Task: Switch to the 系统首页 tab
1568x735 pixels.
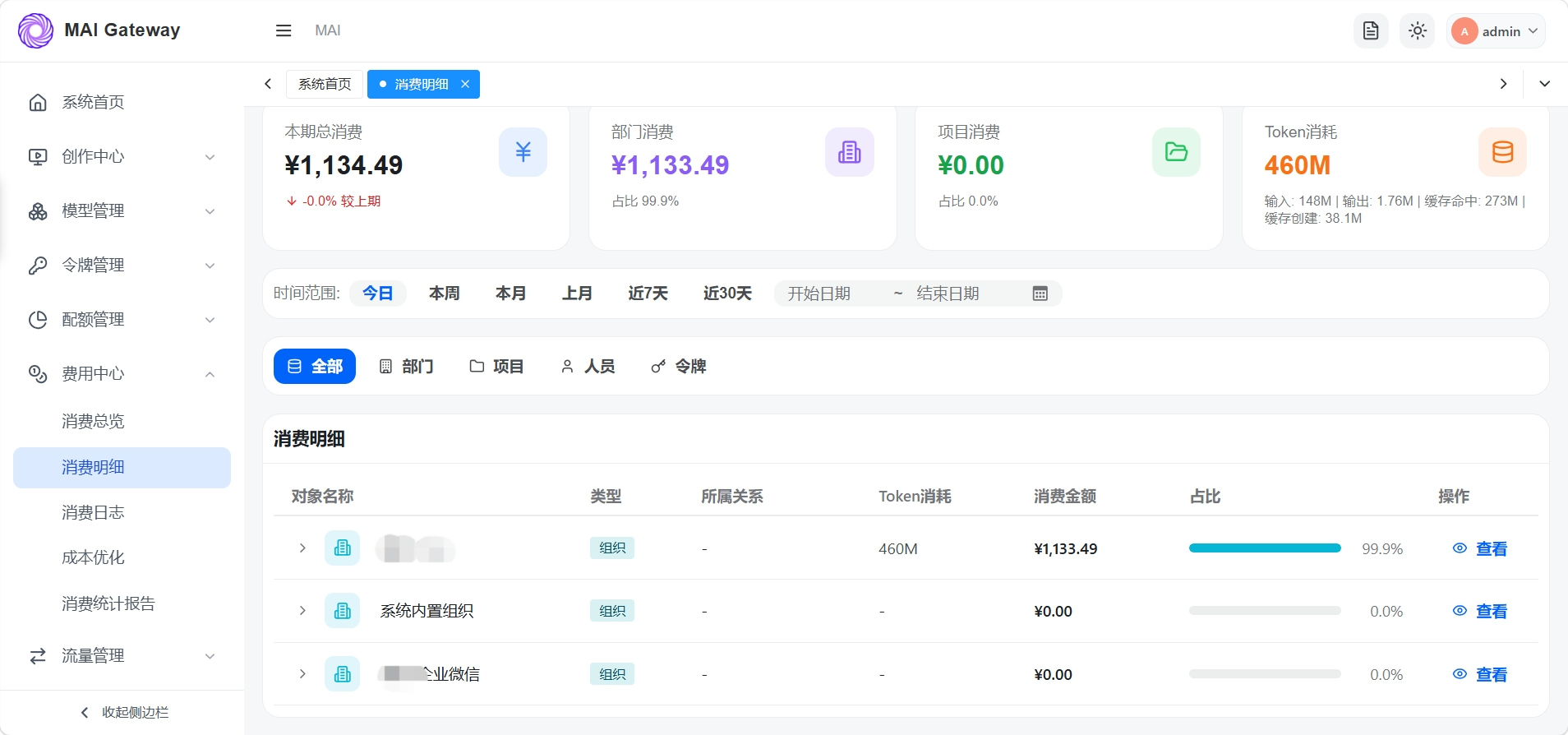Action: (x=325, y=84)
